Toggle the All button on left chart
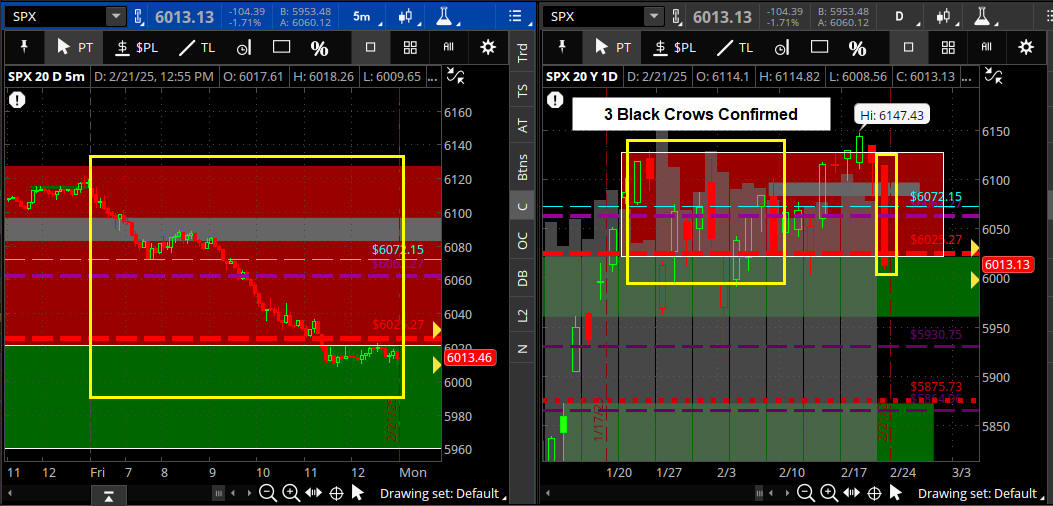The image size is (1053, 506). pos(449,47)
